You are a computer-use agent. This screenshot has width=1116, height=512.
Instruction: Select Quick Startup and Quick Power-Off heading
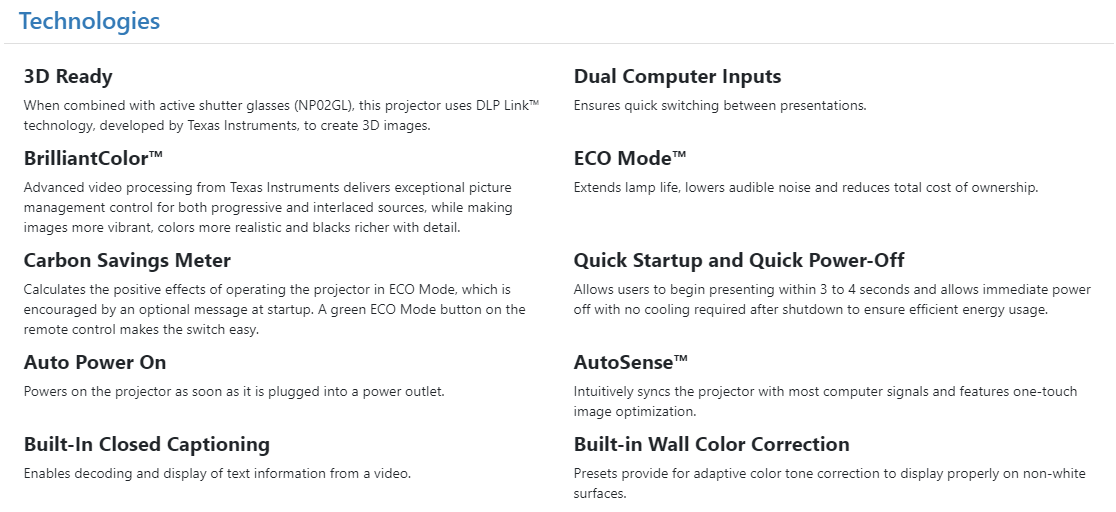739,260
